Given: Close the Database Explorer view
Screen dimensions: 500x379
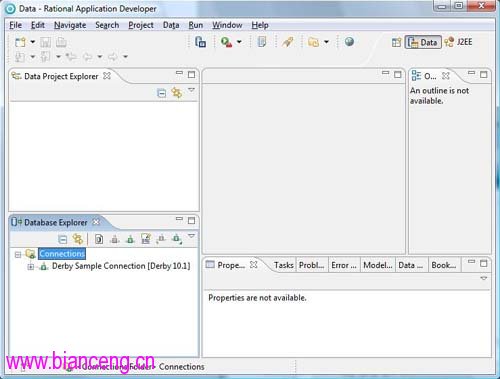Looking at the screenshot, I should [x=96, y=222].
